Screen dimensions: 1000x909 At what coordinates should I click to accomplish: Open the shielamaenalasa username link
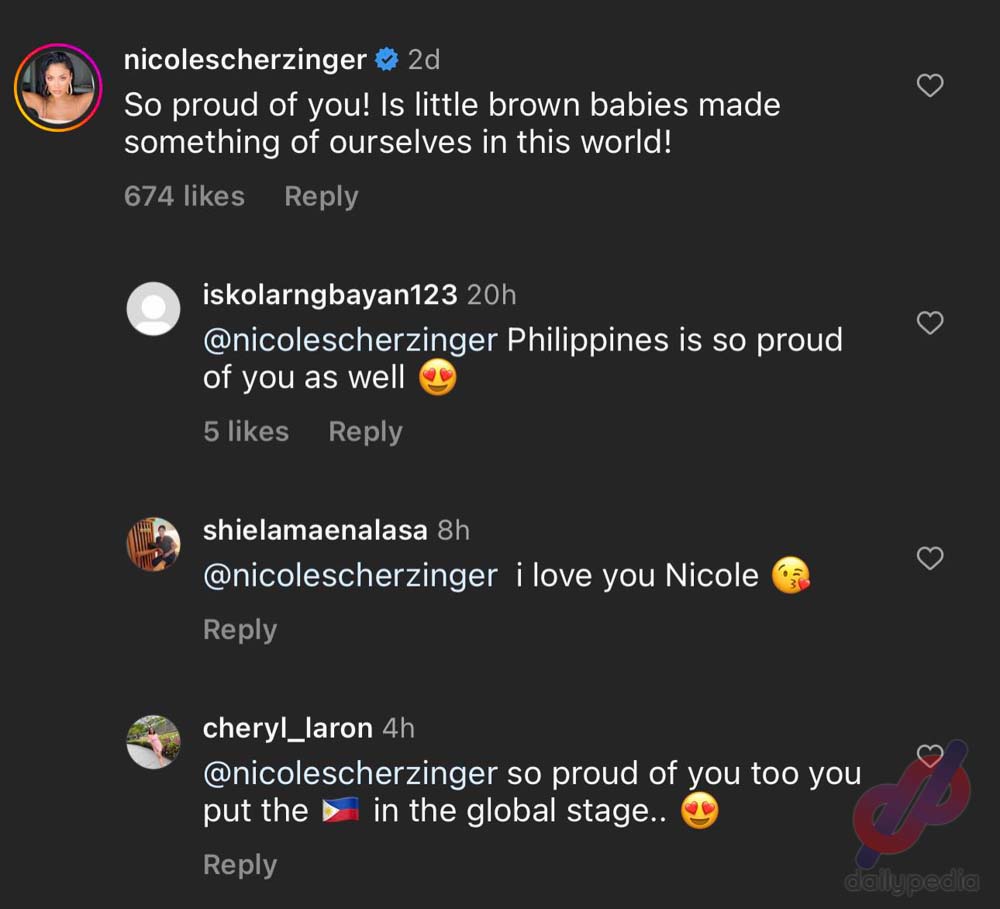(315, 530)
